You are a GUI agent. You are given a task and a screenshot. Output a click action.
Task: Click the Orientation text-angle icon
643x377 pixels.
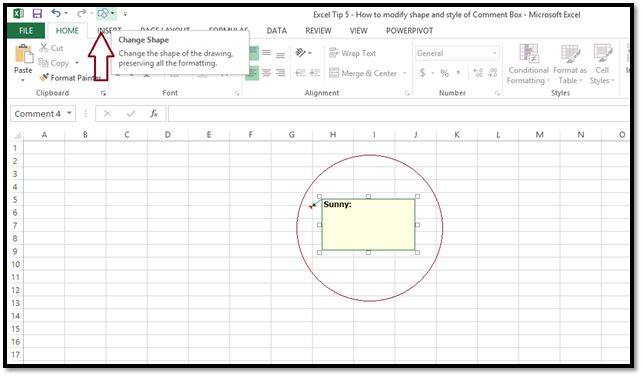(301, 53)
